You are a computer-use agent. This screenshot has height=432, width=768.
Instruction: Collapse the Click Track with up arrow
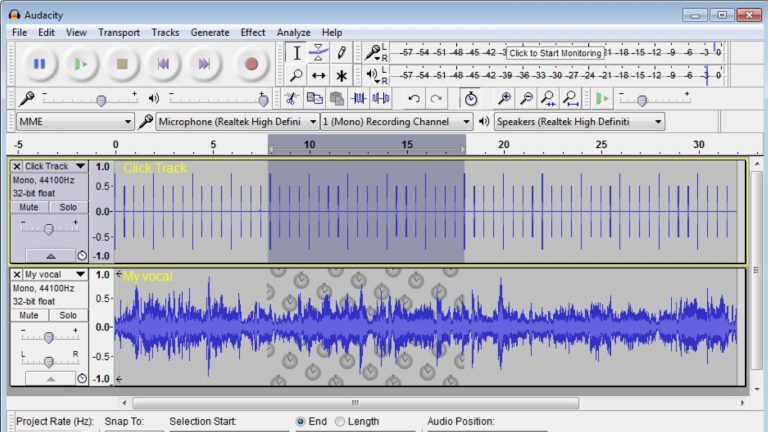(x=50, y=256)
